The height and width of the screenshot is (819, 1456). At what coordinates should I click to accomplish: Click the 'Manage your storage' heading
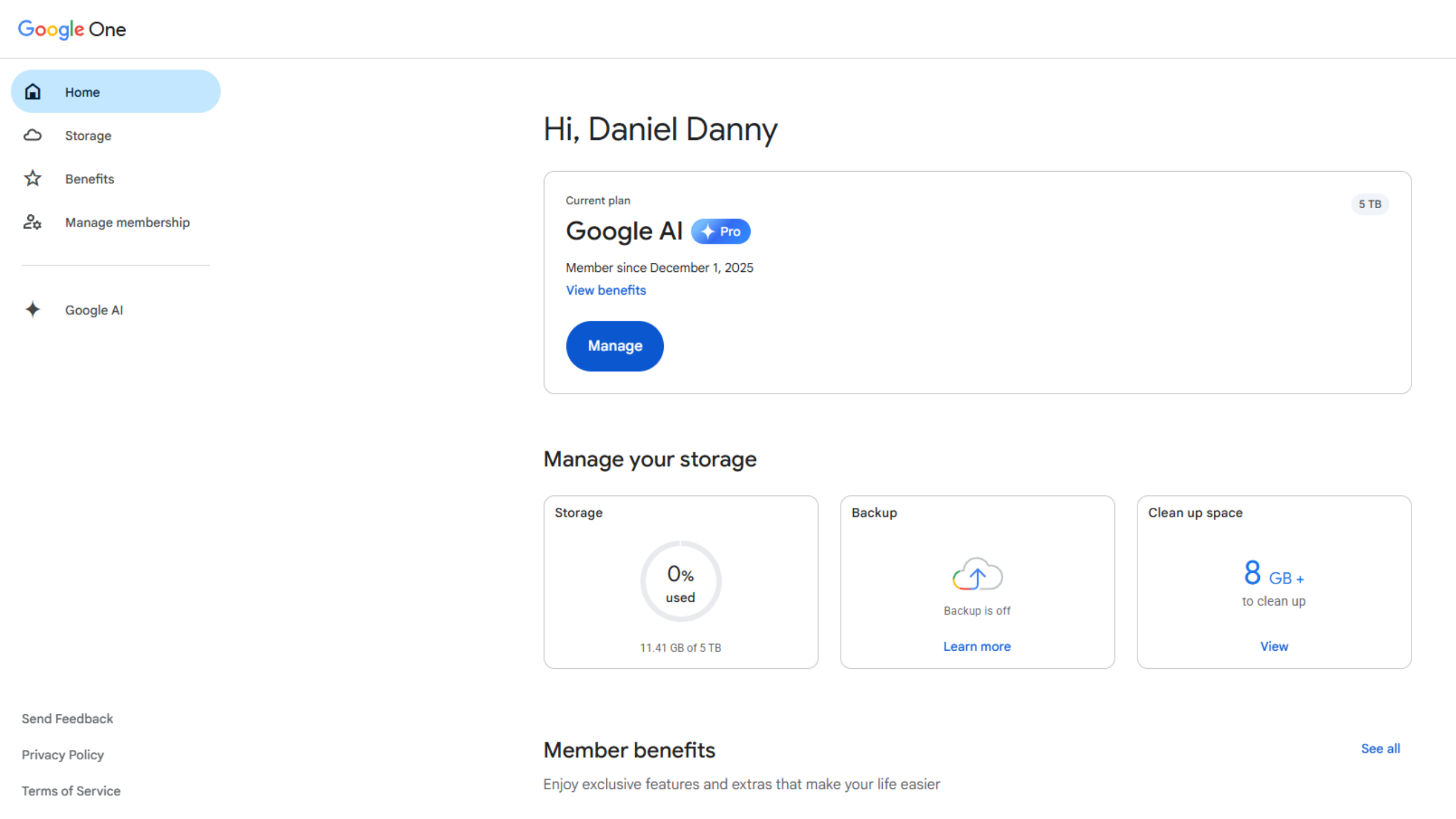click(650, 460)
